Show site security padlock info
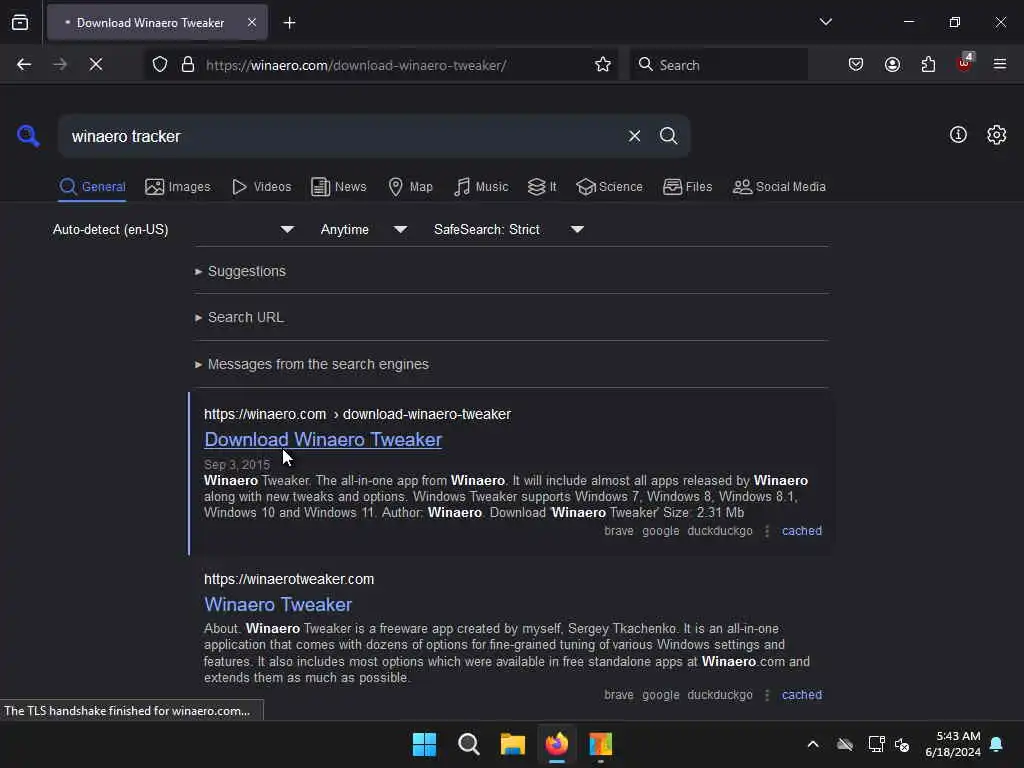1024x768 pixels. pos(187,65)
